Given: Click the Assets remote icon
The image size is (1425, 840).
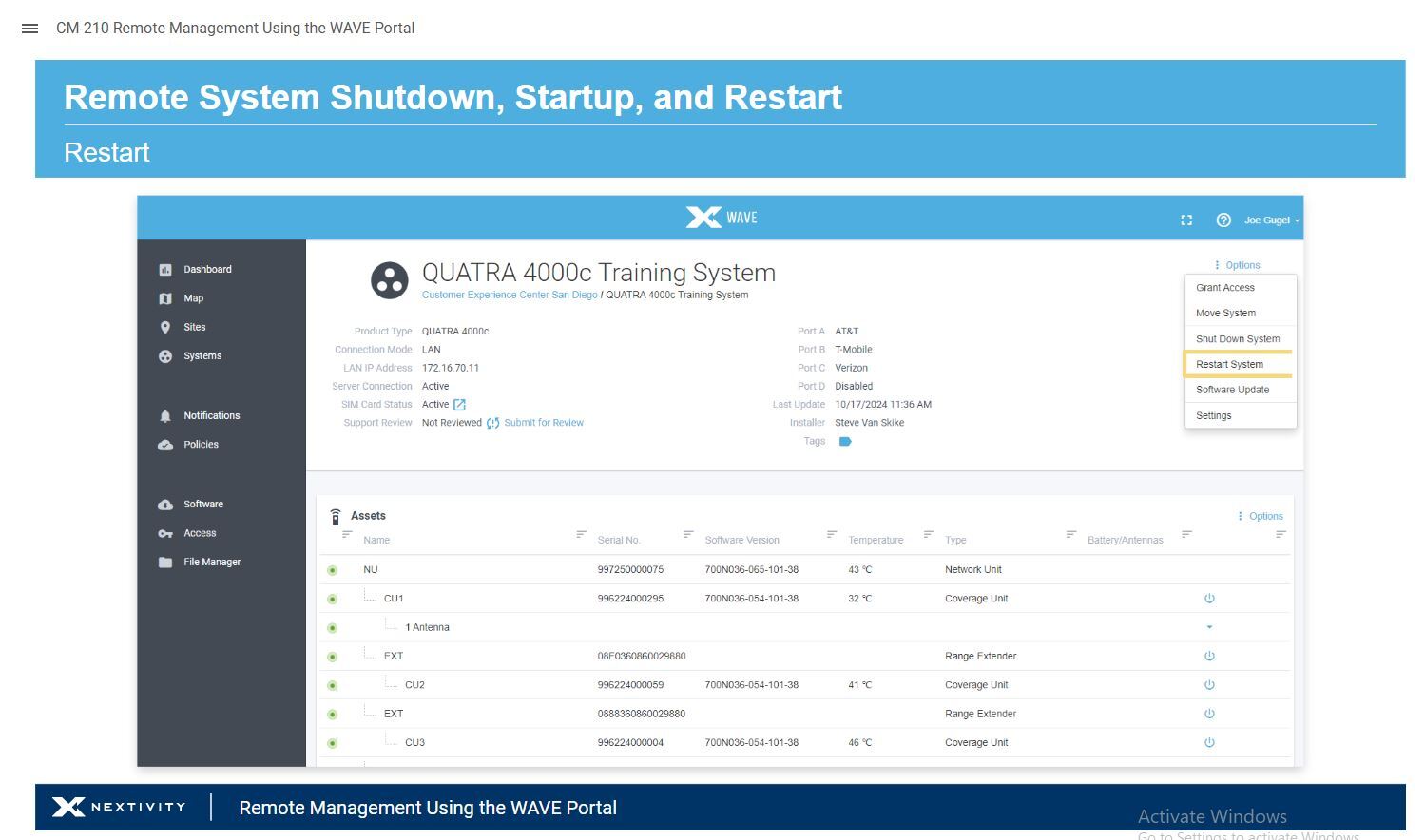Looking at the screenshot, I should 336,517.
